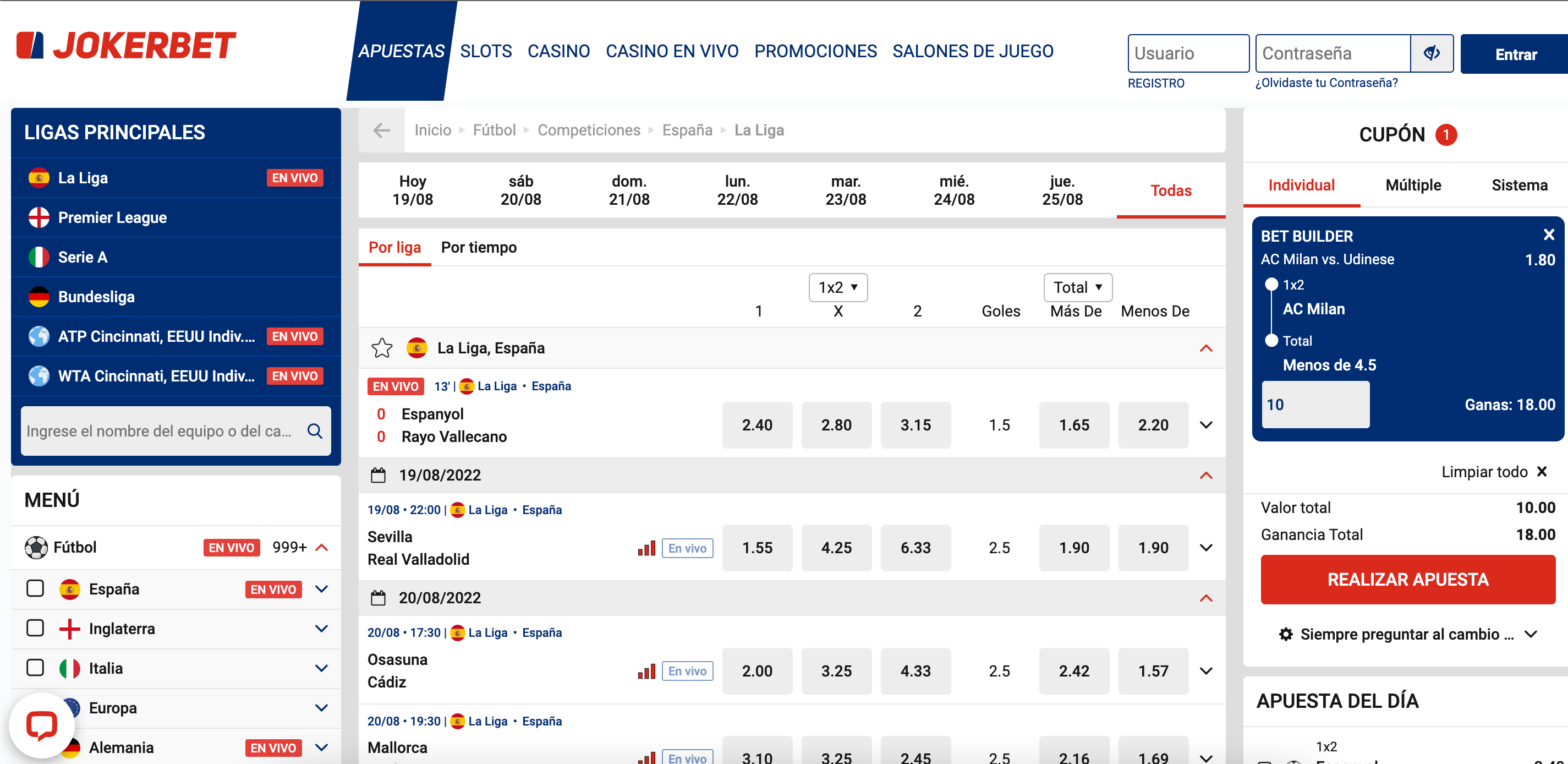The image size is (1568, 764).
Task: Open the Total market dropdown
Action: tap(1077, 287)
